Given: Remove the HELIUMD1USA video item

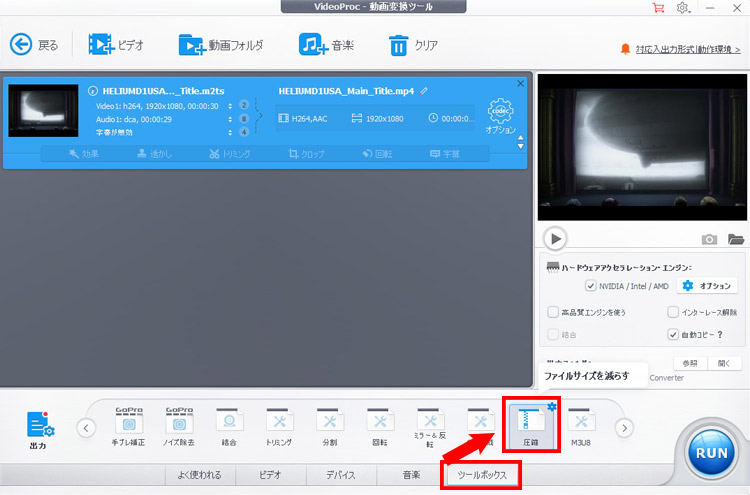Looking at the screenshot, I should click(520, 84).
